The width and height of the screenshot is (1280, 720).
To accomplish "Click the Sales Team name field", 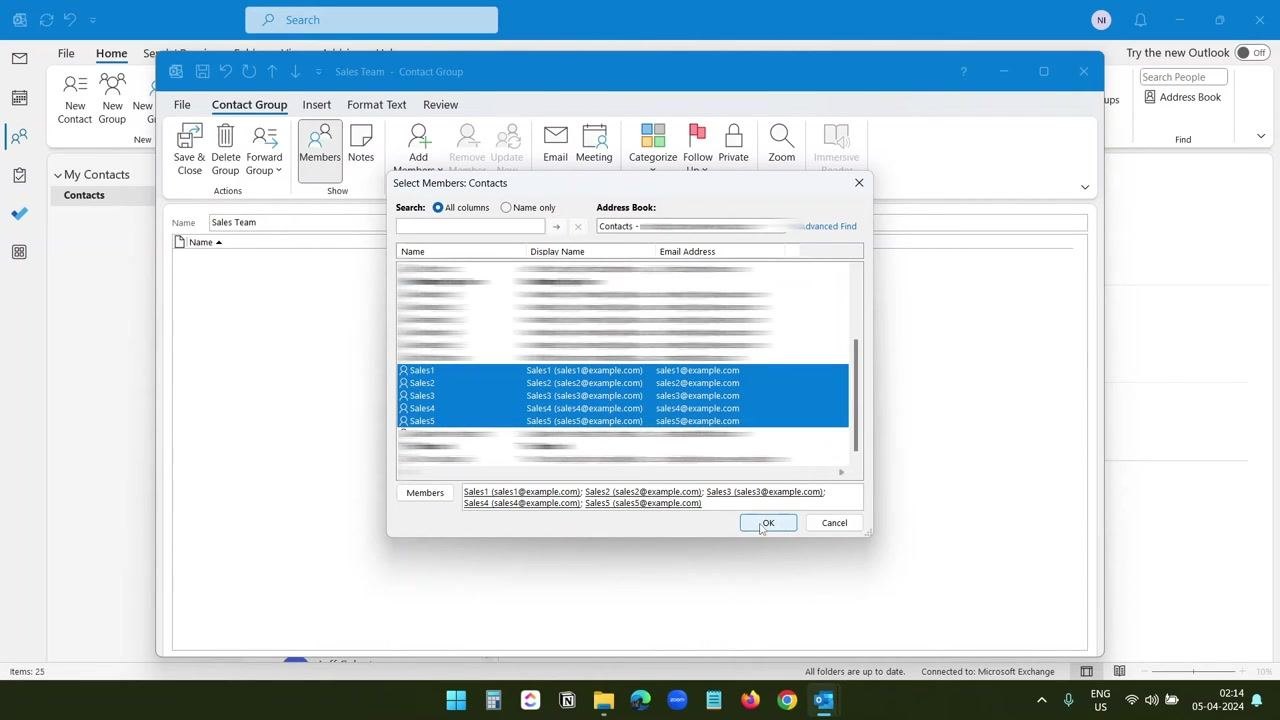I will 648,223.
